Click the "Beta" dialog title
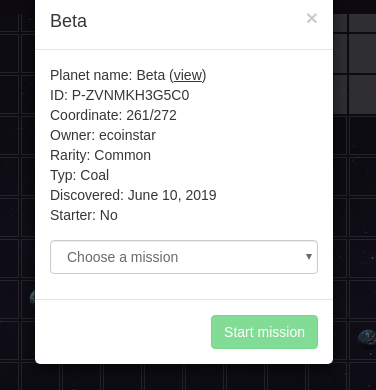Viewport: 376px width, 390px height. [69, 21]
